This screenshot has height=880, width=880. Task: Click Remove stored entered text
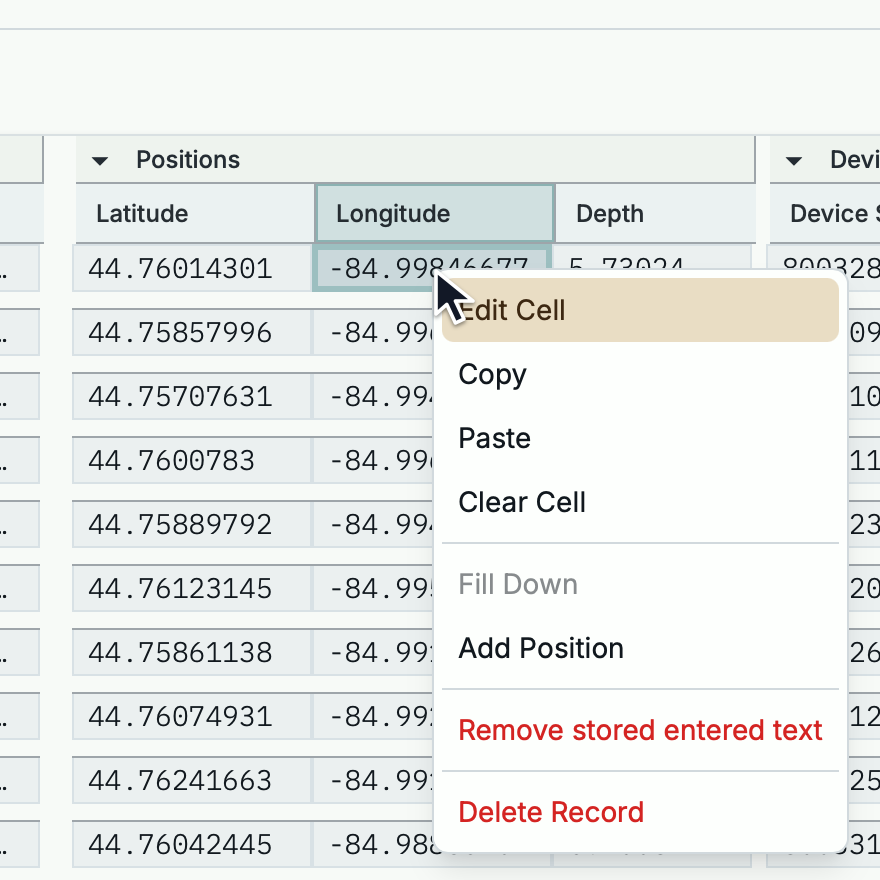point(640,730)
